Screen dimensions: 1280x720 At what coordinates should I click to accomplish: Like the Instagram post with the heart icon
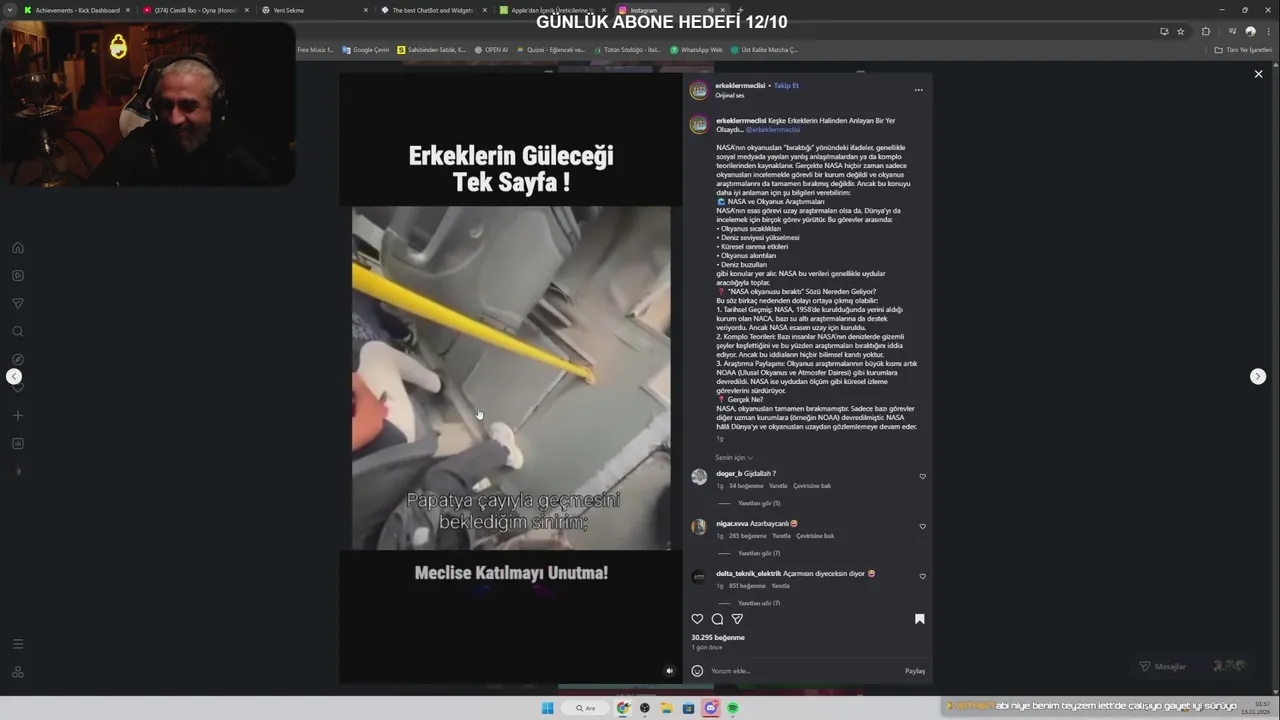(698, 619)
